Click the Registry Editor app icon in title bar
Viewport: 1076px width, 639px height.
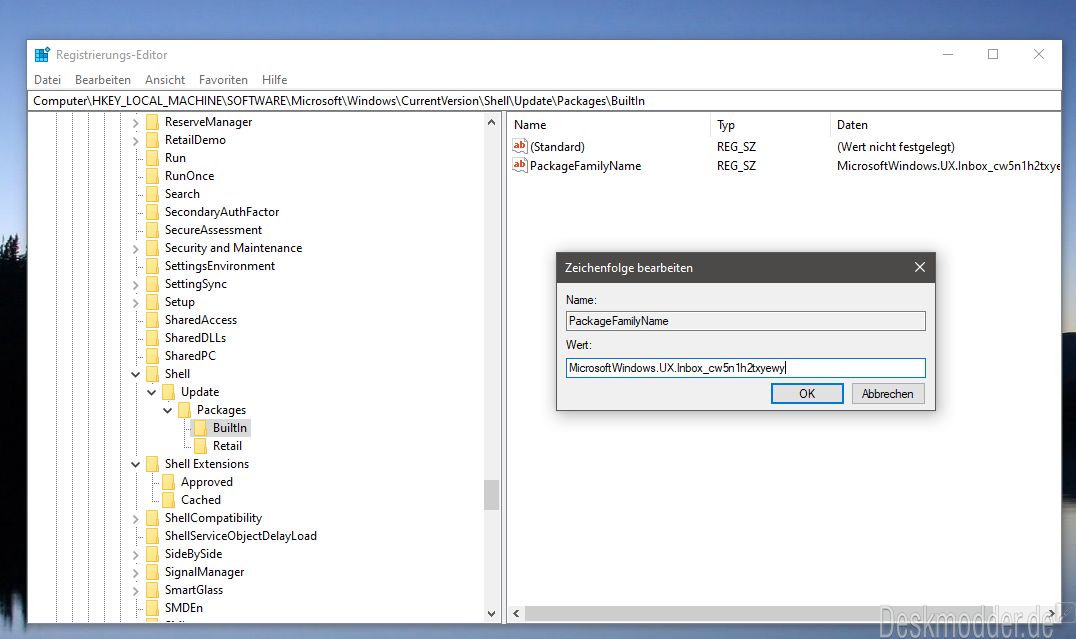pos(43,54)
